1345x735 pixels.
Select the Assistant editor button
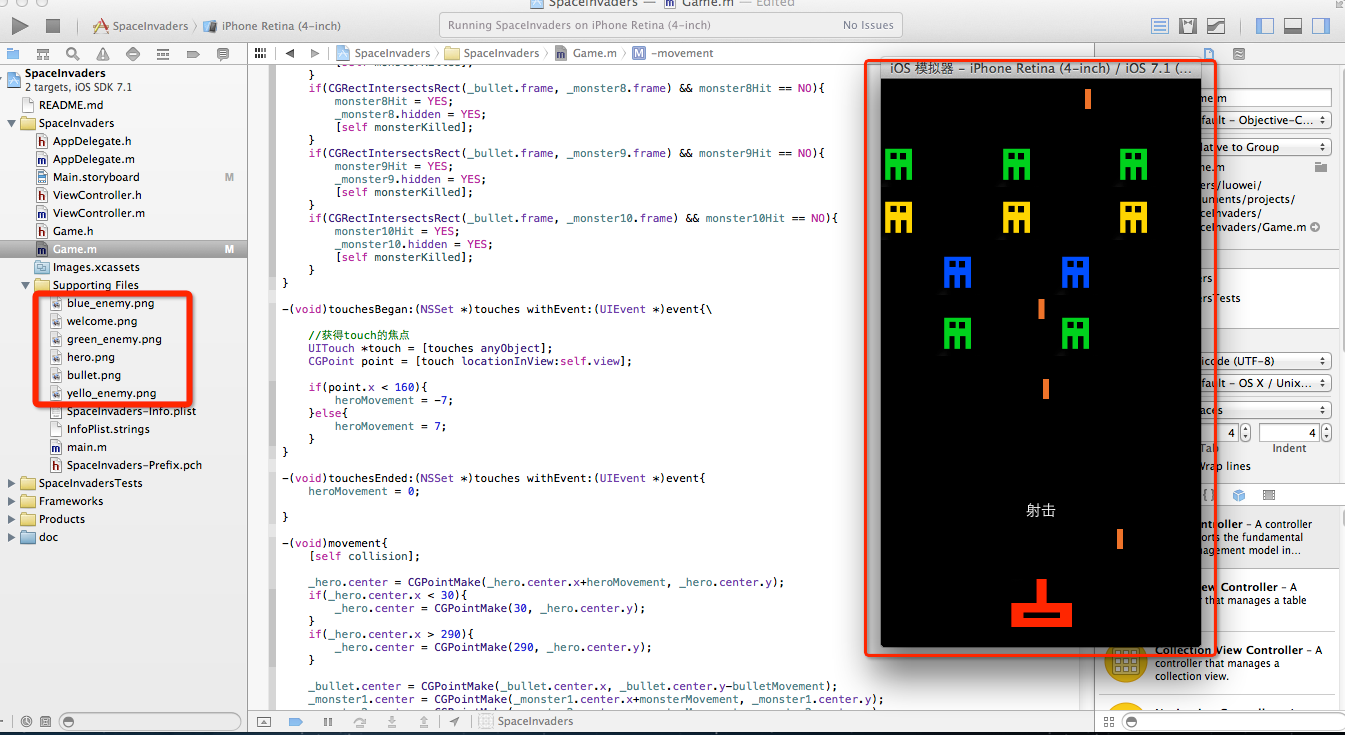coord(1188,26)
